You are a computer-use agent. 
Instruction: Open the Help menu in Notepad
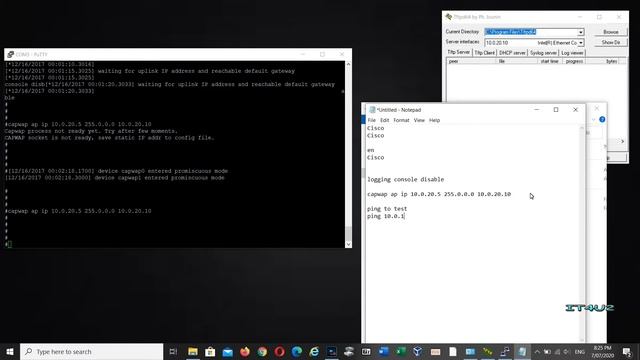(x=434, y=120)
